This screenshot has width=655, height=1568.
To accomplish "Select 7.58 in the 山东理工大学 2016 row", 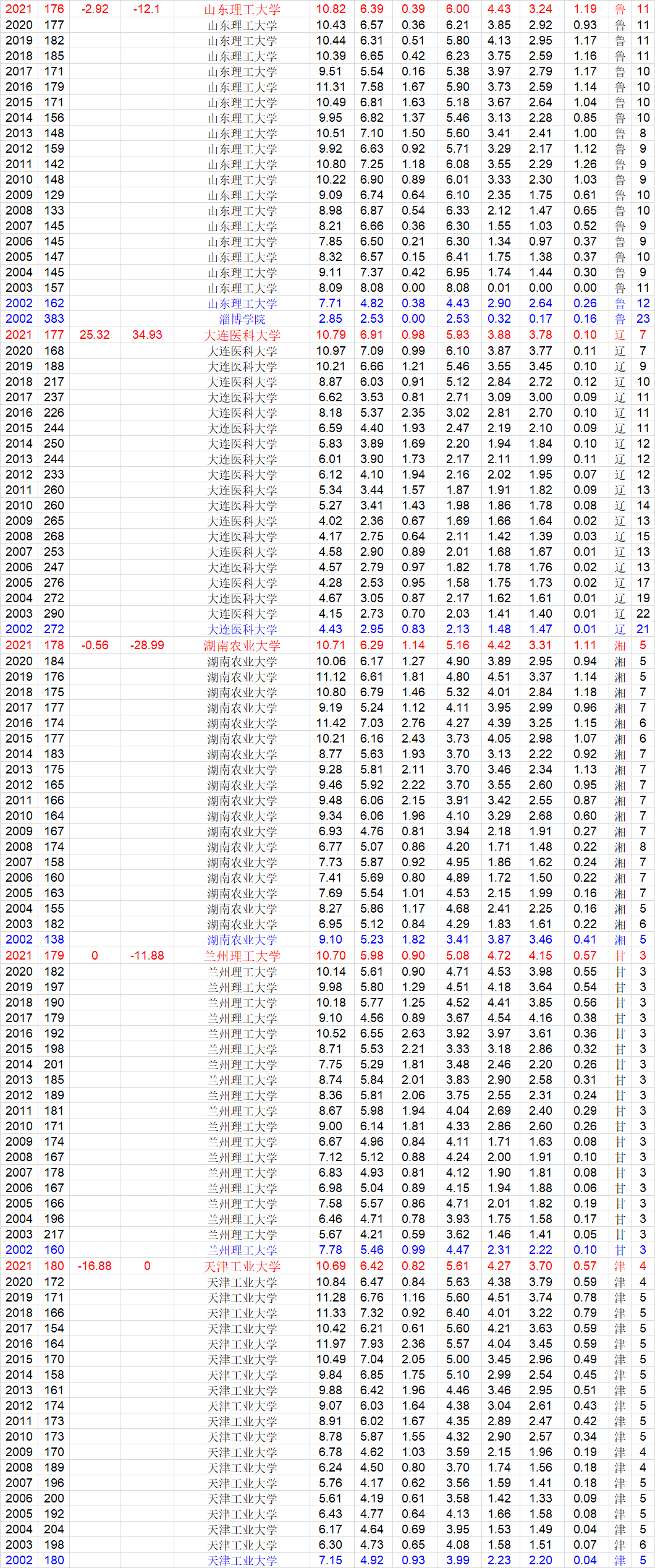I will tap(372, 87).
